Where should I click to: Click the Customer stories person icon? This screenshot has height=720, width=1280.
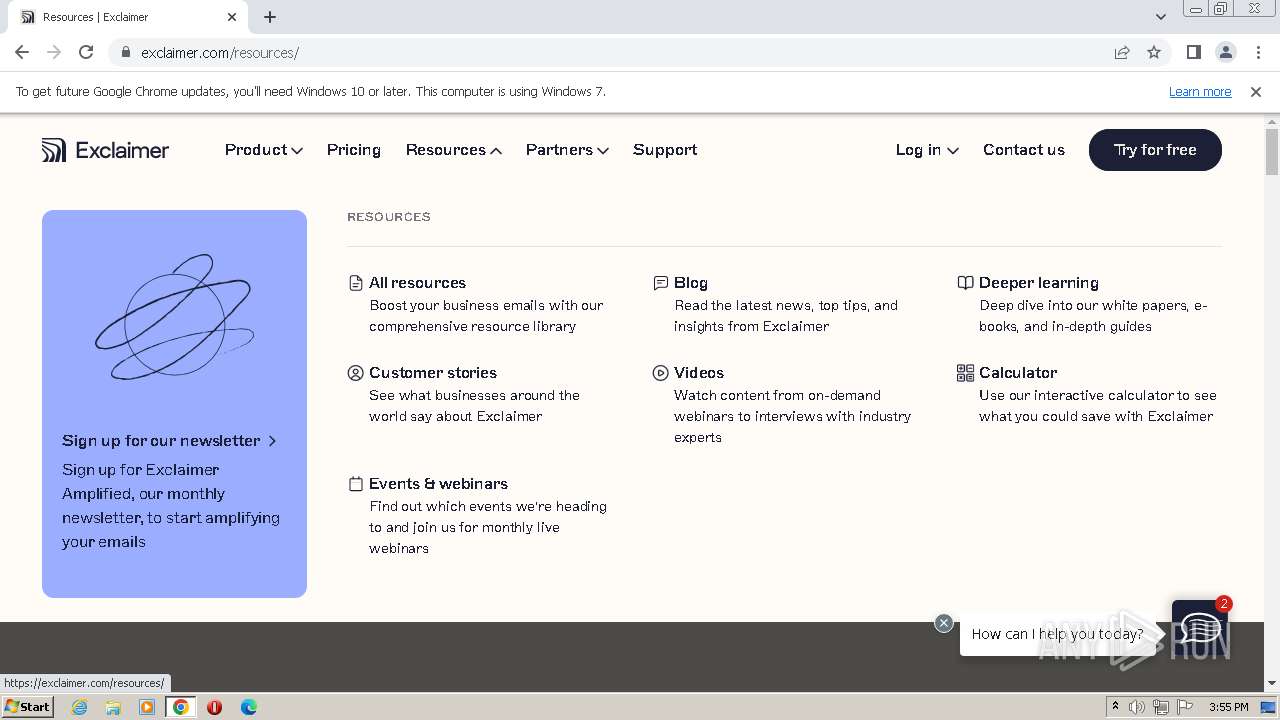coord(355,373)
